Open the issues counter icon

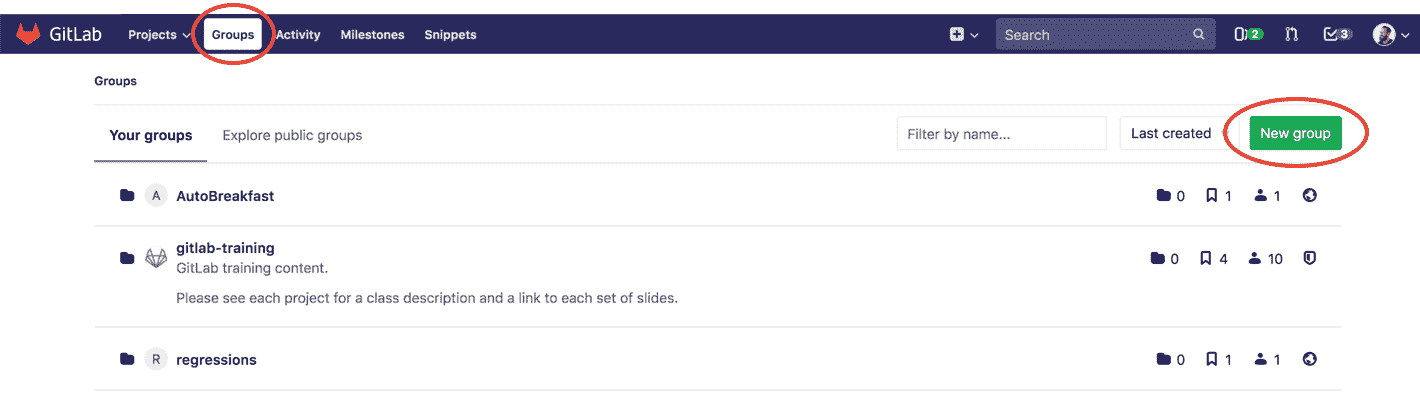click(1248, 34)
